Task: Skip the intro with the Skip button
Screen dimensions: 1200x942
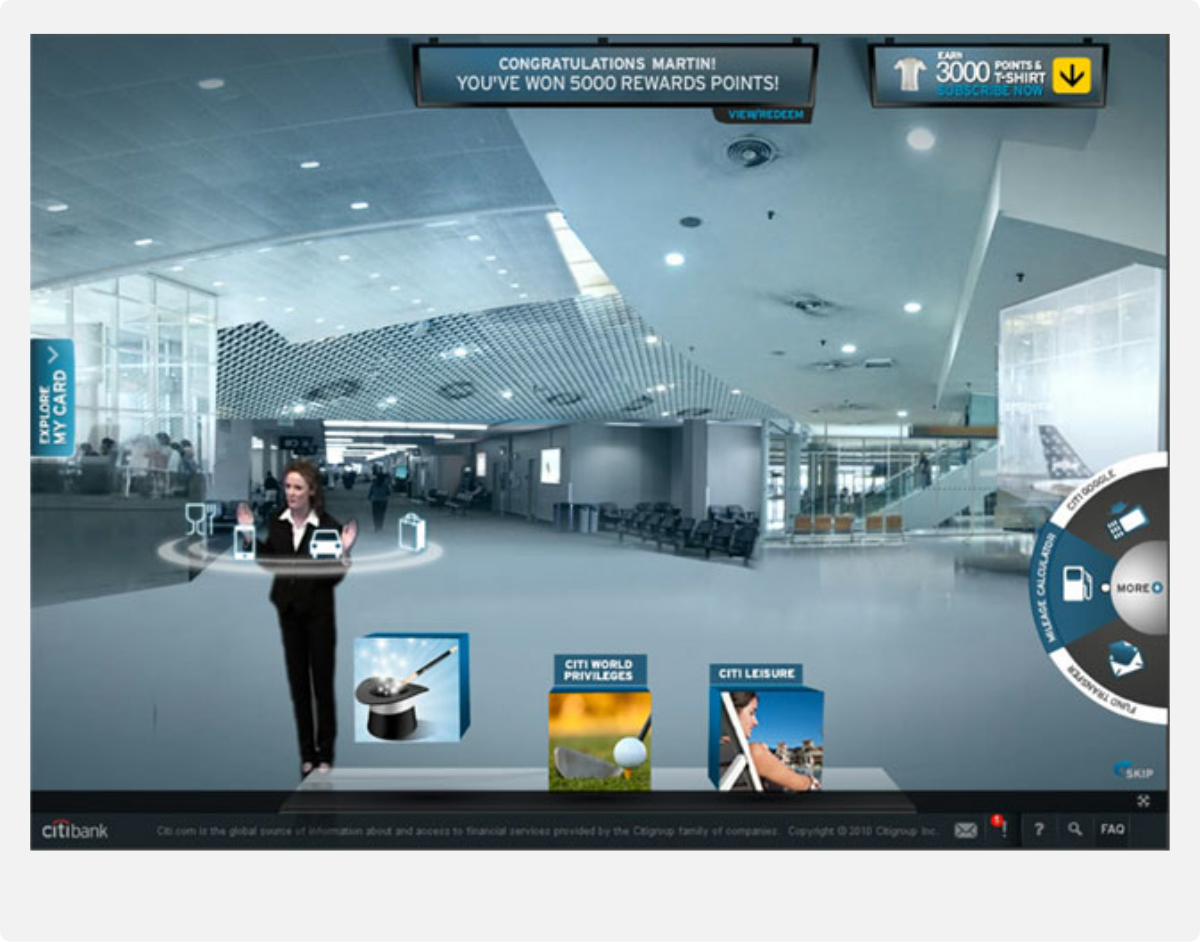Action: [x=1135, y=772]
